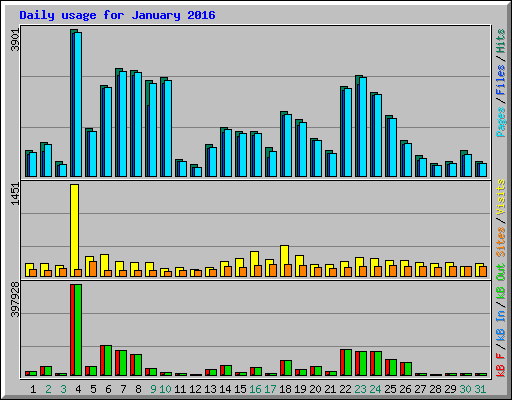Click day label 16 on the axis
The width and height of the screenshot is (512, 400).
coord(255,389)
